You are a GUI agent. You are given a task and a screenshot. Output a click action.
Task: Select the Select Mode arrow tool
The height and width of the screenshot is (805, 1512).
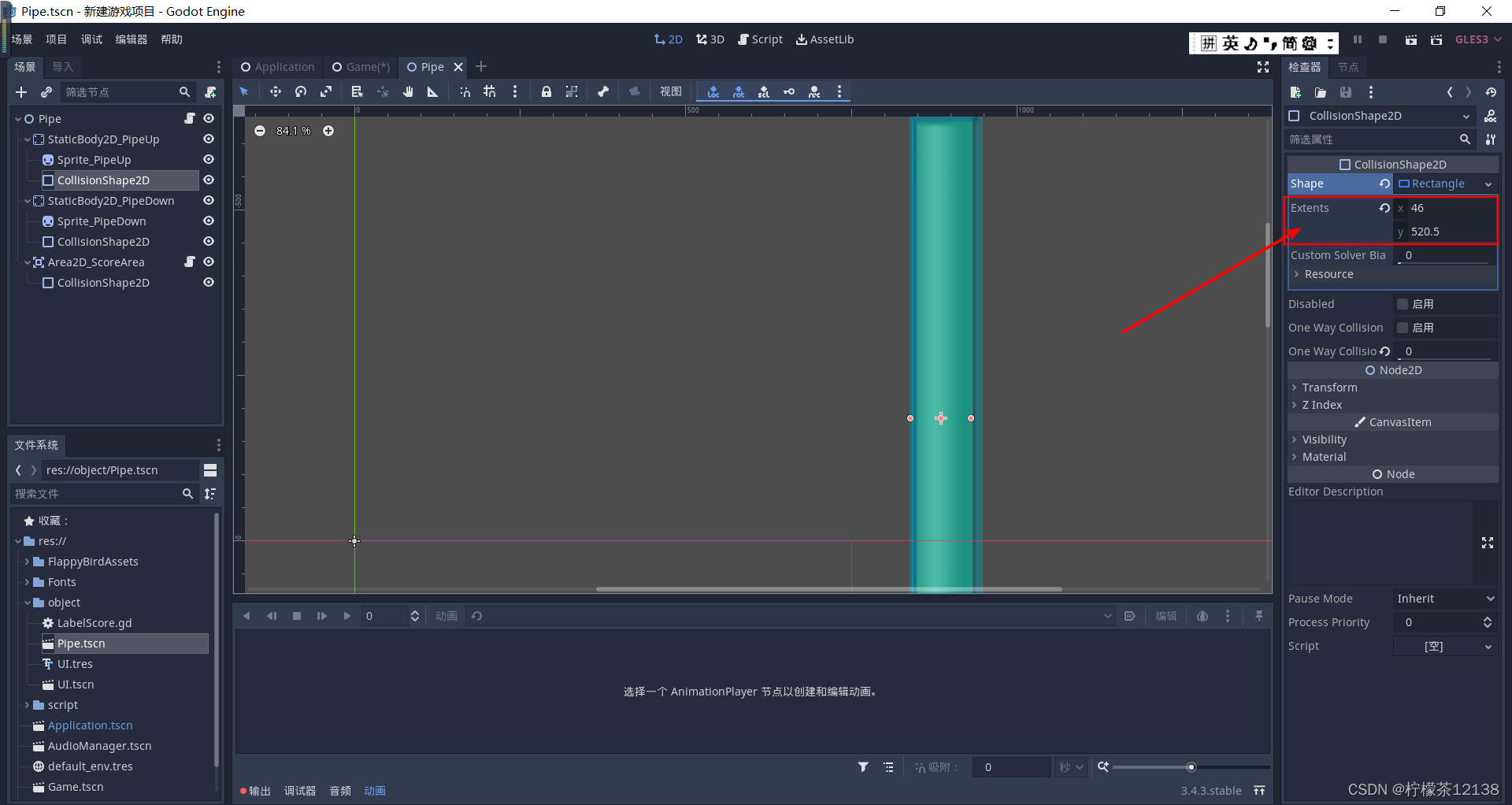point(244,92)
